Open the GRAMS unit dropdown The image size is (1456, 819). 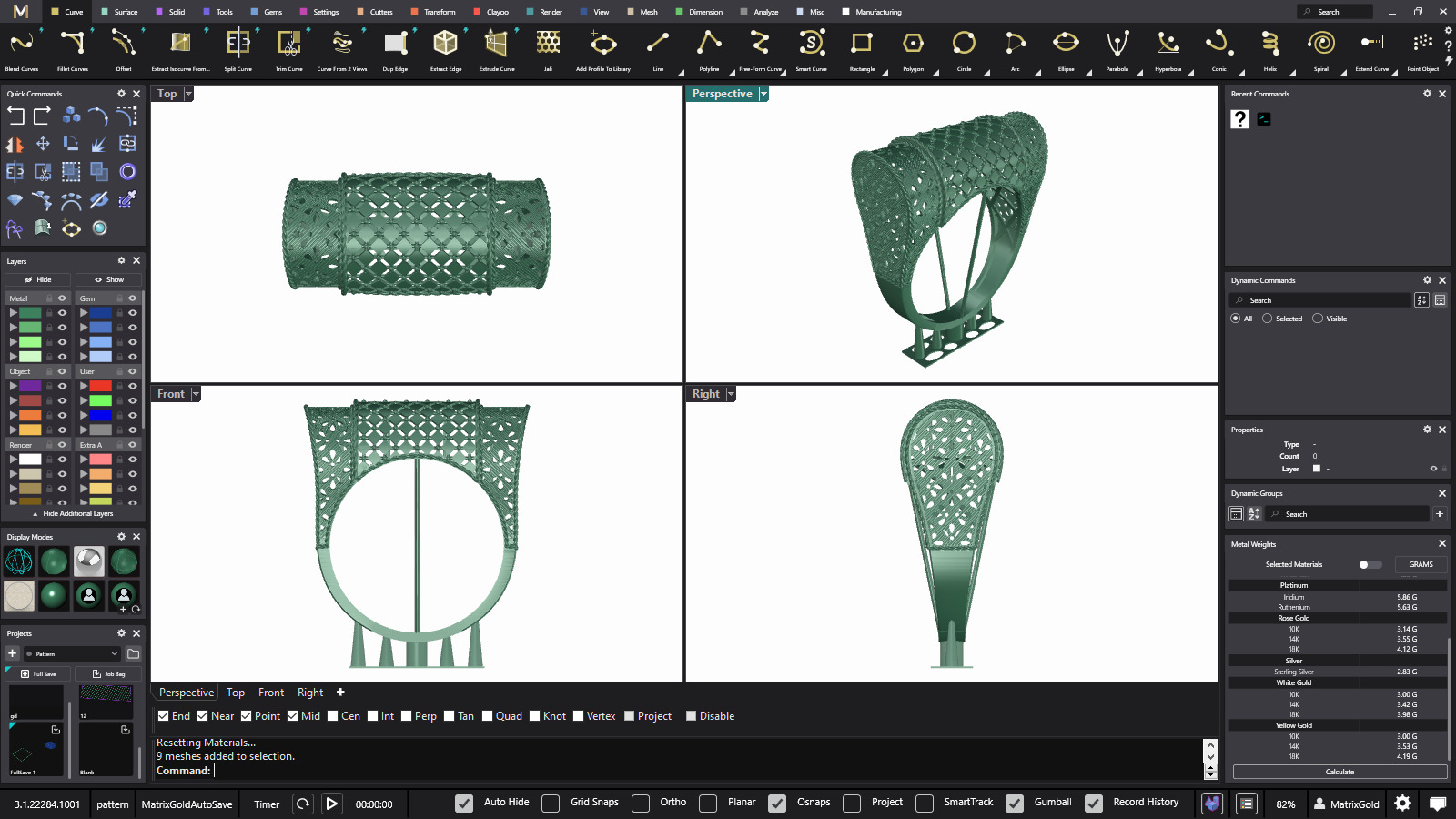click(x=1421, y=564)
